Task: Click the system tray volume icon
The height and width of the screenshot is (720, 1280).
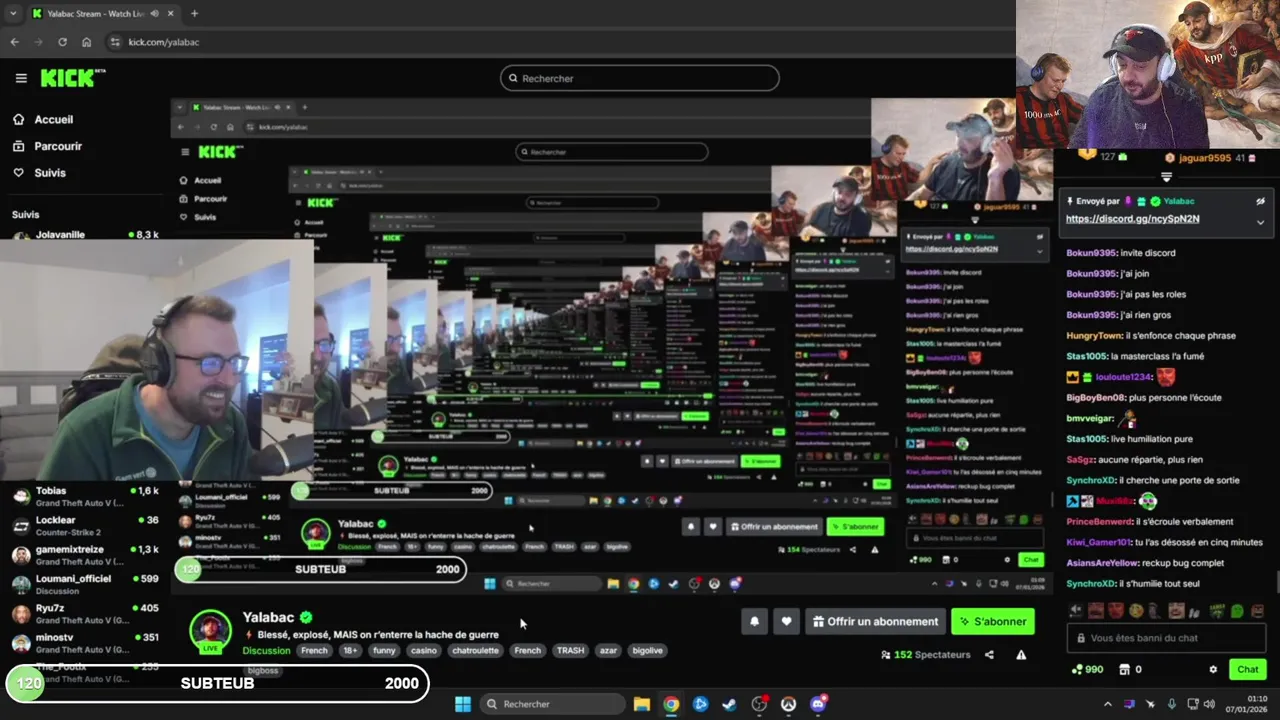Action: click(x=1208, y=704)
